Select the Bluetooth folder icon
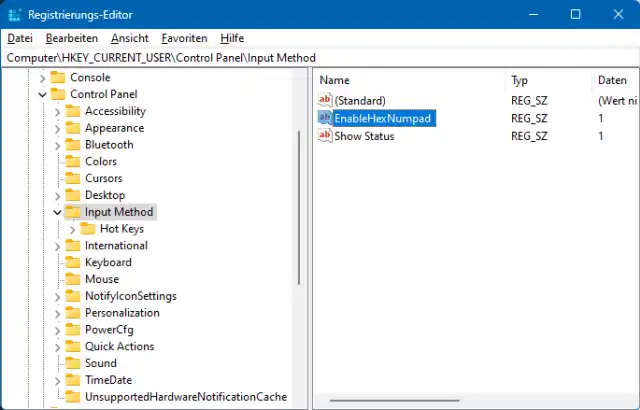The width and height of the screenshot is (640, 410). click(73, 144)
